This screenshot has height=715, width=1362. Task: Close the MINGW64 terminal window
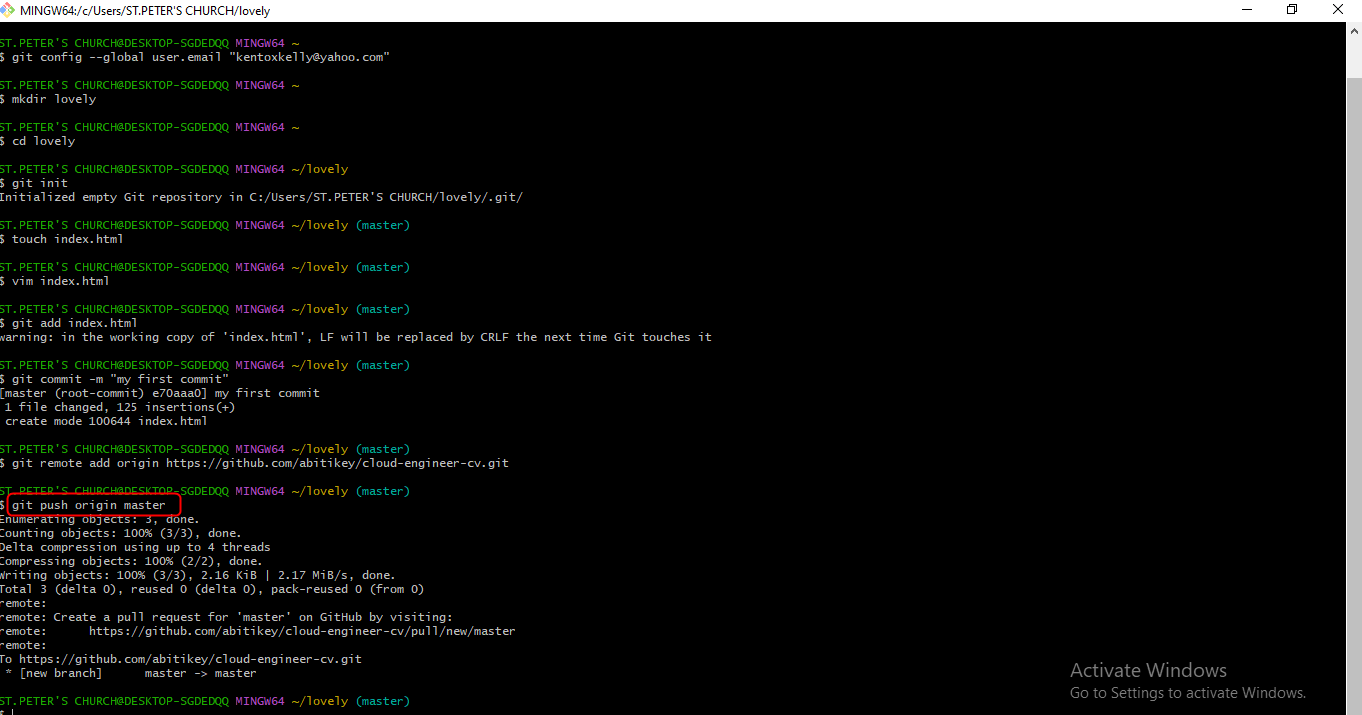pos(1338,10)
